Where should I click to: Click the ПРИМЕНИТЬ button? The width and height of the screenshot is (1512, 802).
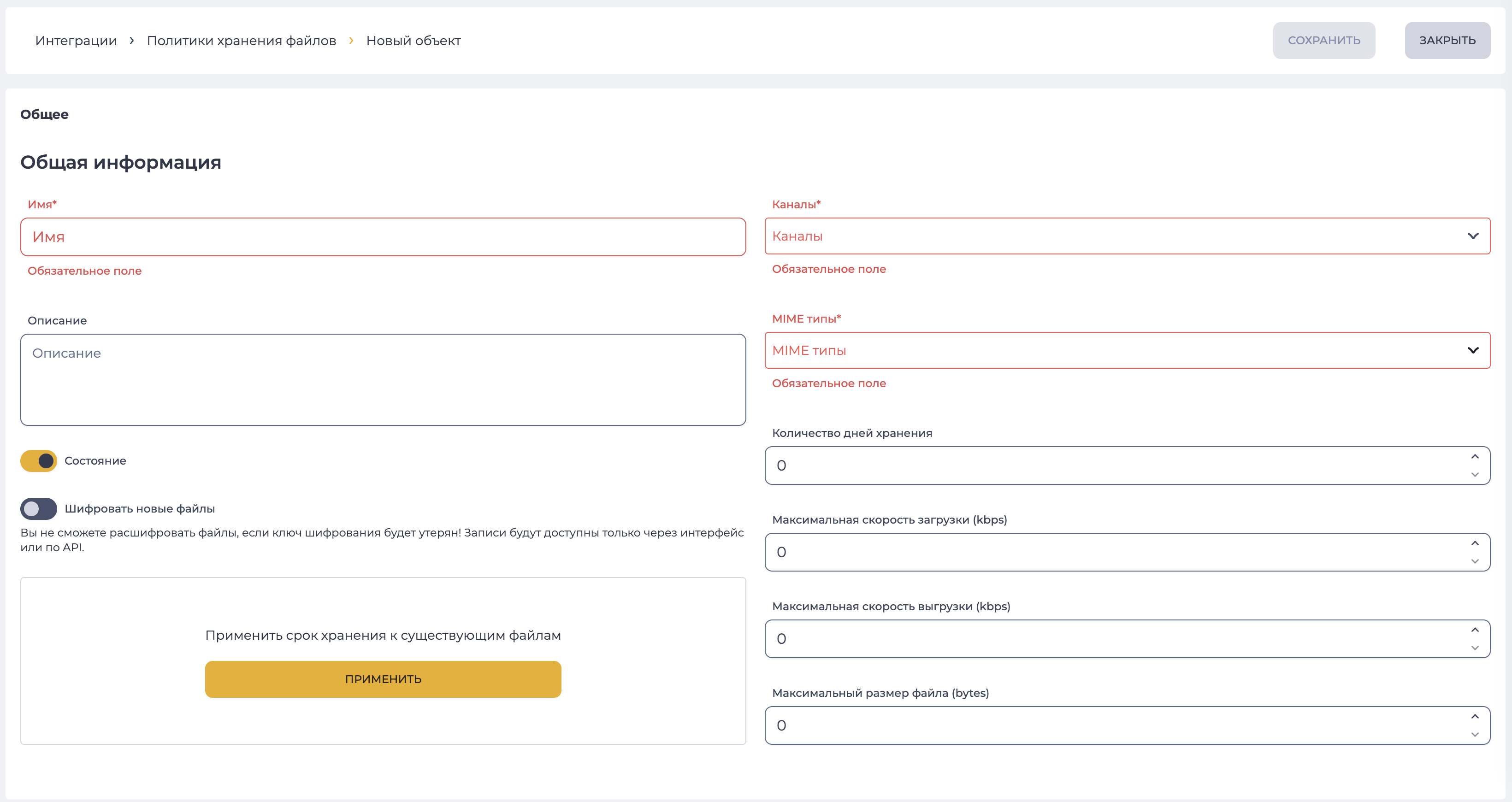pyautogui.click(x=383, y=679)
